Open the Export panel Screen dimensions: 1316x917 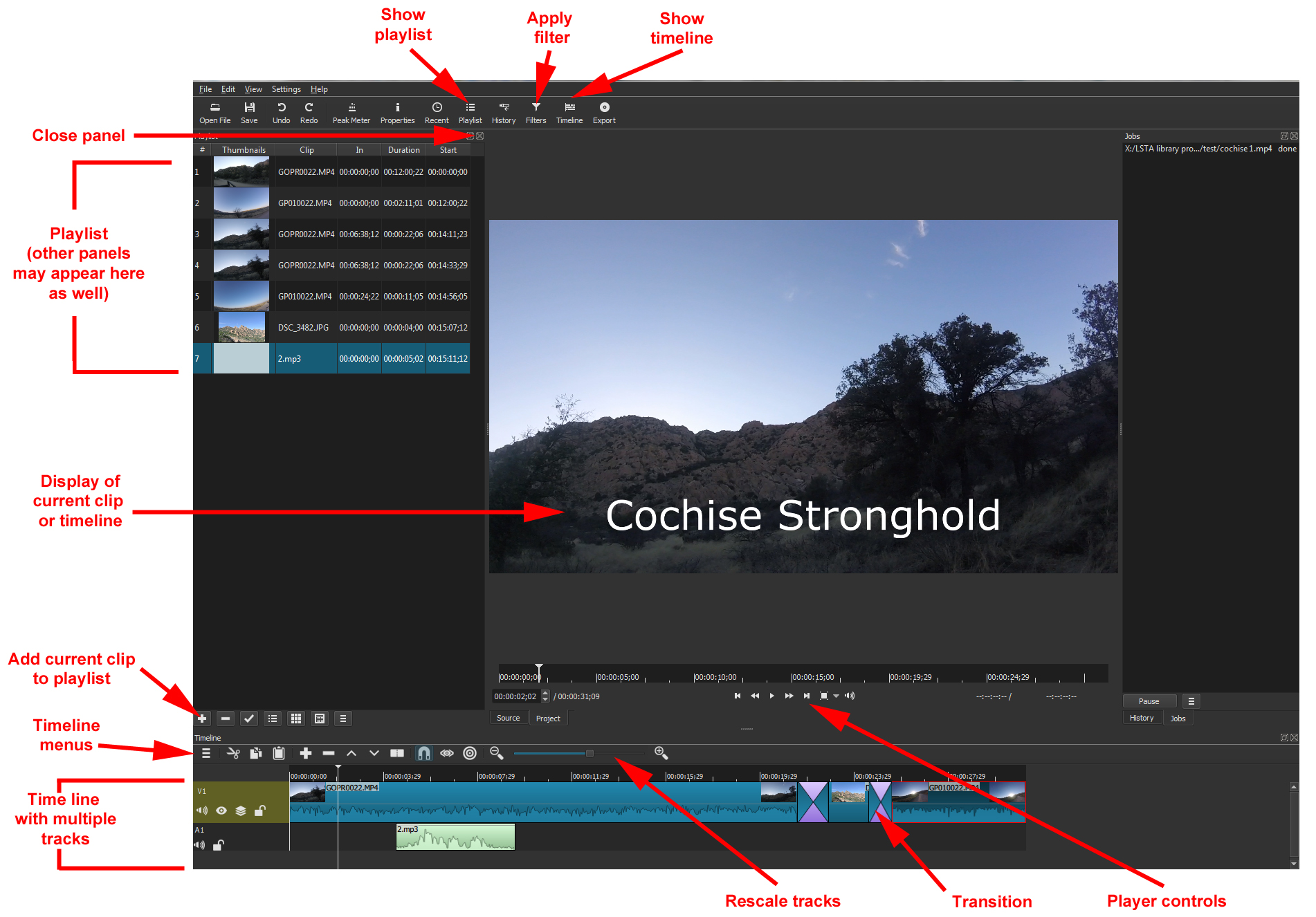(x=603, y=112)
